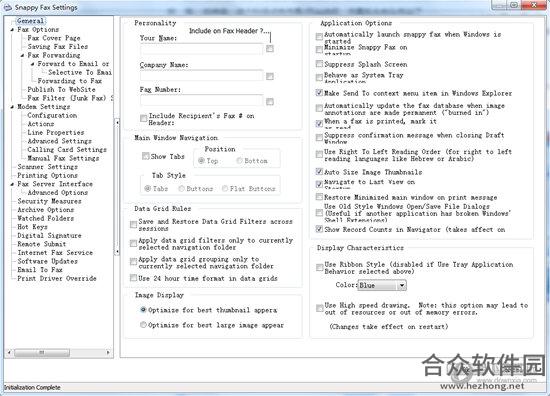550x396 pixels.
Task: Enable the Suppress Splash Screen checkbox
Action: pyautogui.click(x=319, y=64)
